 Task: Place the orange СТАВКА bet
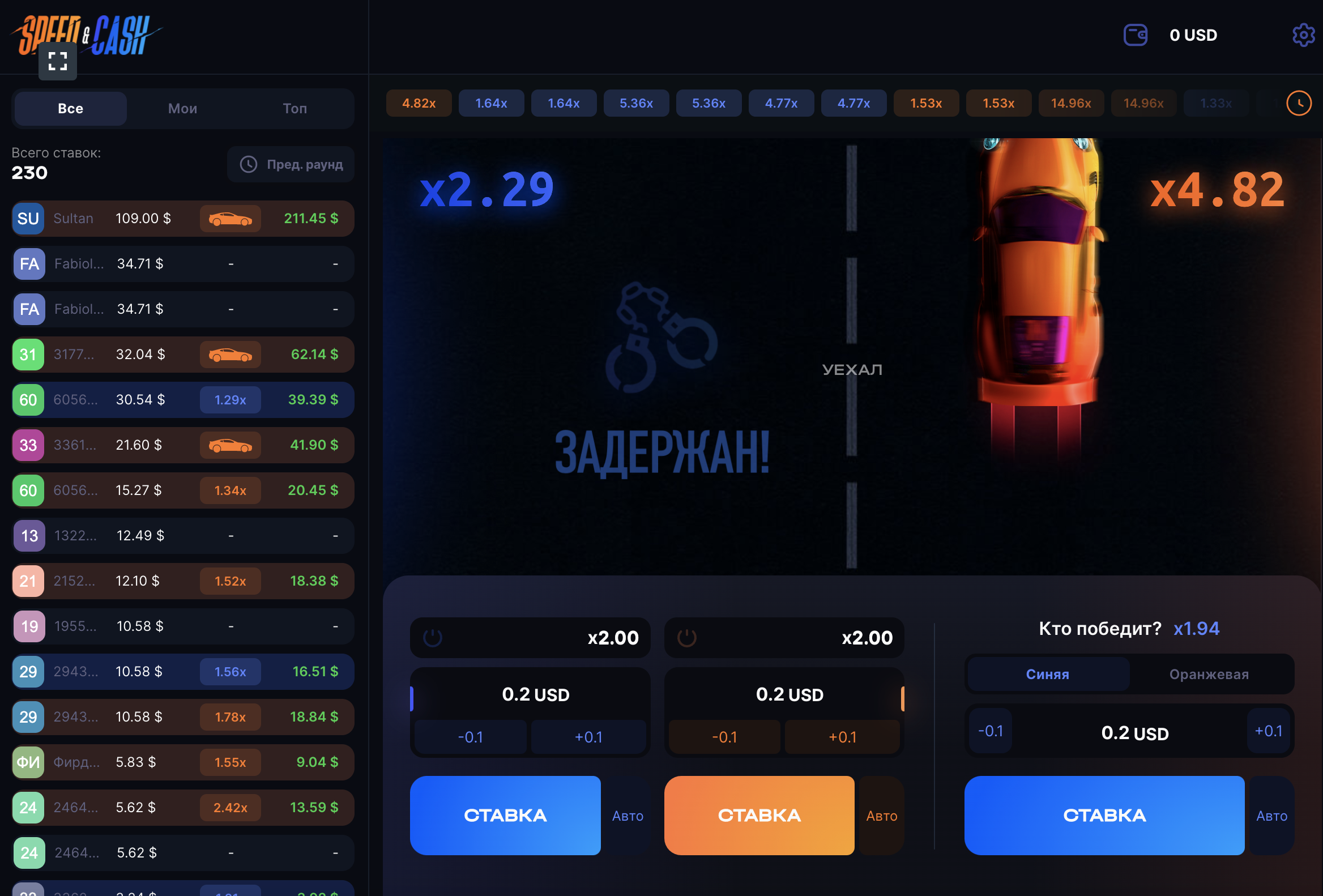pos(759,815)
